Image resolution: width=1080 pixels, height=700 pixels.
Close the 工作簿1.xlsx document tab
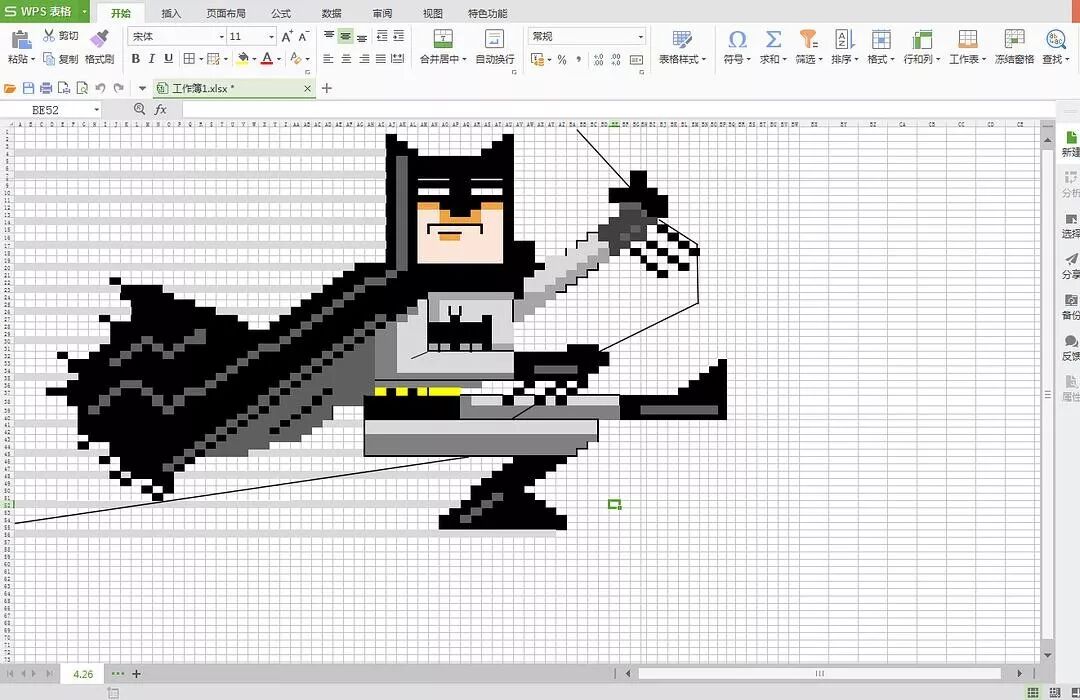(x=307, y=88)
